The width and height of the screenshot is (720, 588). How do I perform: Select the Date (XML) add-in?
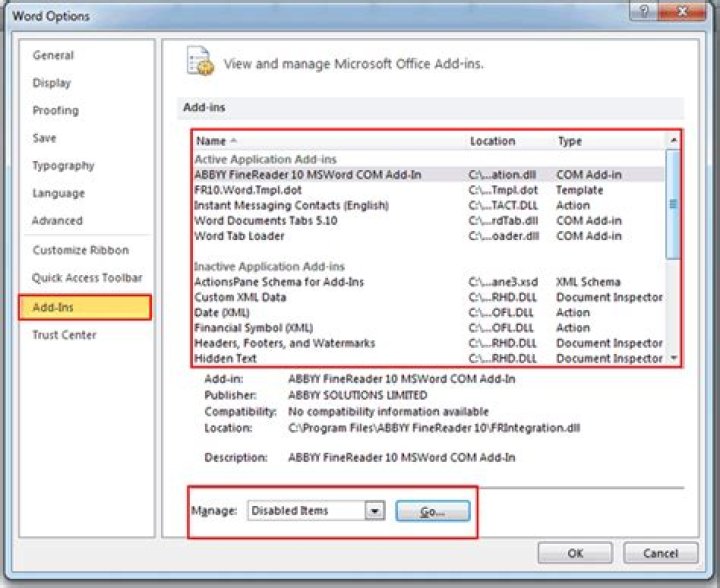point(428,313)
